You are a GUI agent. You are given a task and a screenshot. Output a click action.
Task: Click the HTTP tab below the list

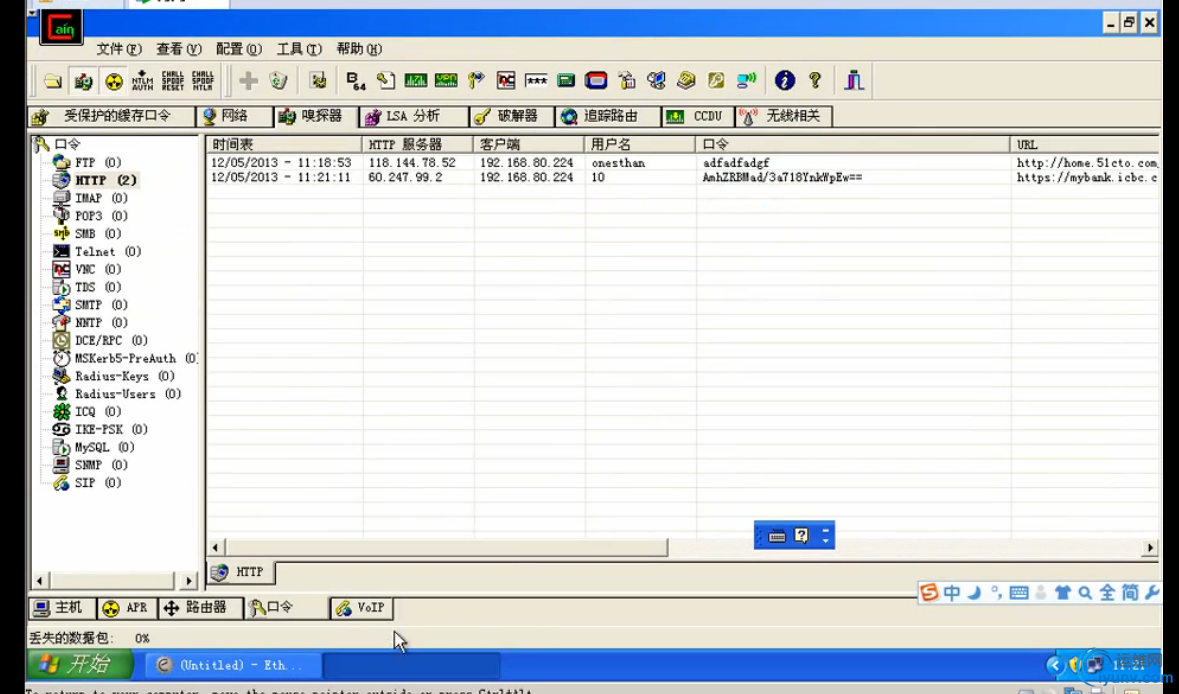[x=241, y=572]
